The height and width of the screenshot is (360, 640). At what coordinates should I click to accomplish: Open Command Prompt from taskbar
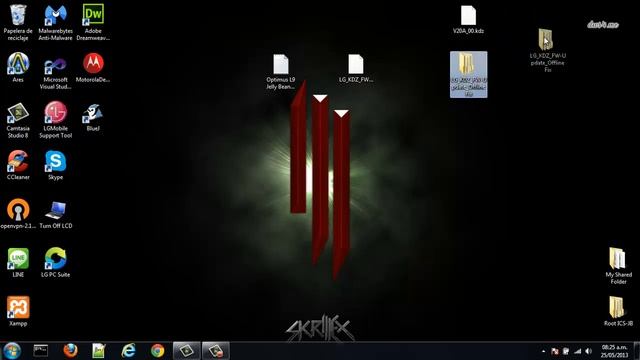41,351
